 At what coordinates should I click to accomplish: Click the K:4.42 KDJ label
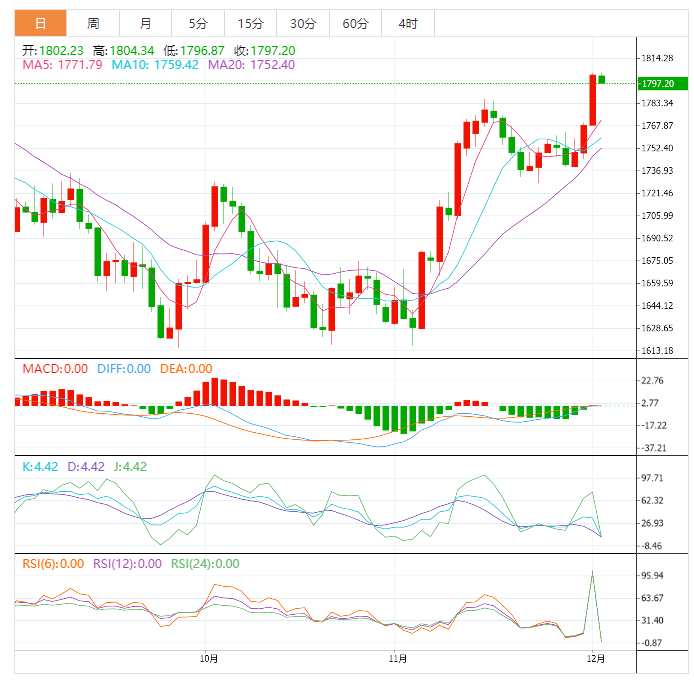pyautogui.click(x=40, y=466)
